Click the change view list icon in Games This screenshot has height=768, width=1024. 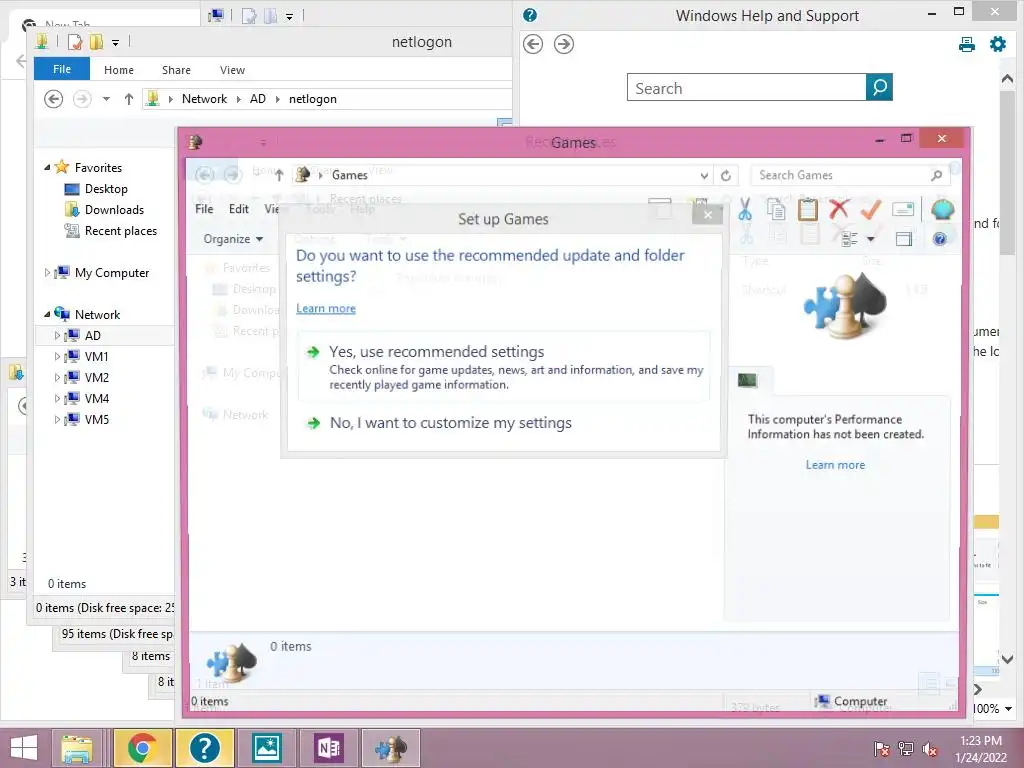(x=849, y=239)
